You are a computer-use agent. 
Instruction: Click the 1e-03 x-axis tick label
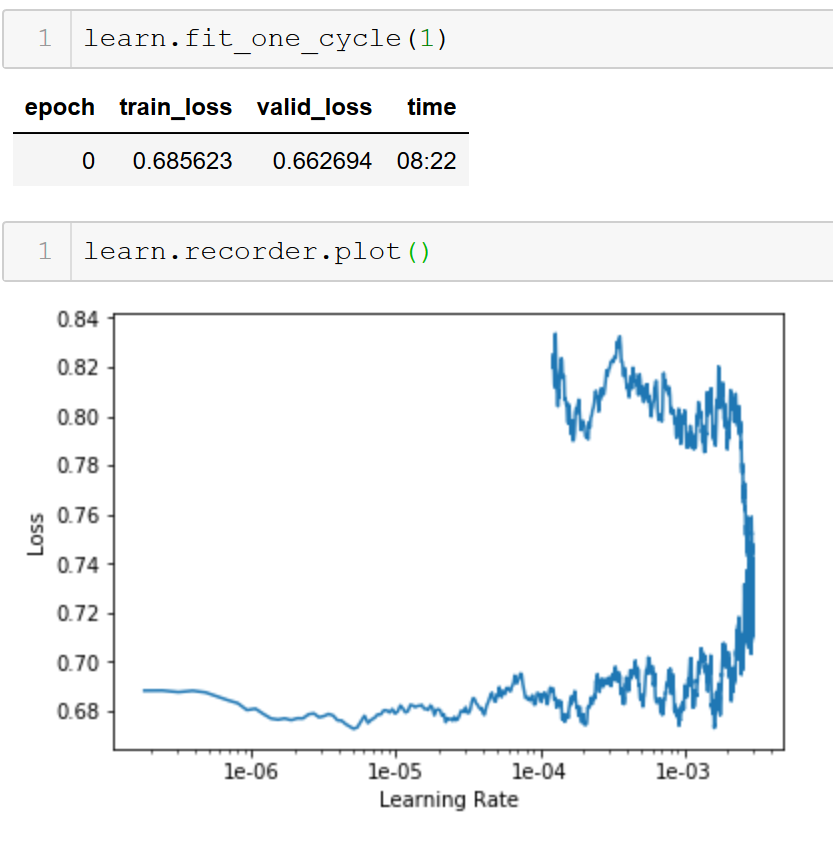683,772
